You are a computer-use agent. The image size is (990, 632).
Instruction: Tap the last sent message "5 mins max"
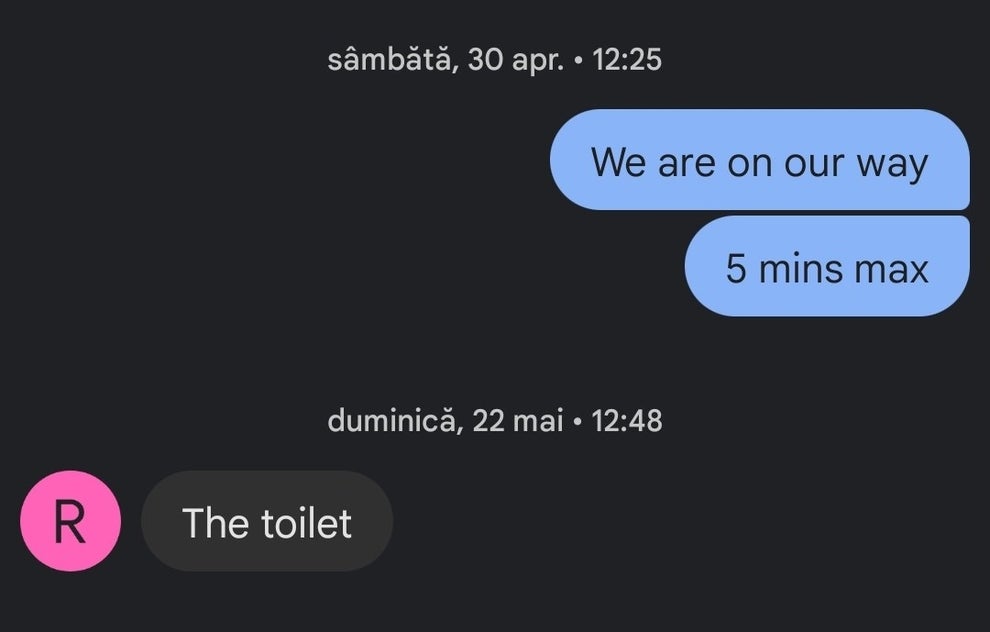pos(827,265)
